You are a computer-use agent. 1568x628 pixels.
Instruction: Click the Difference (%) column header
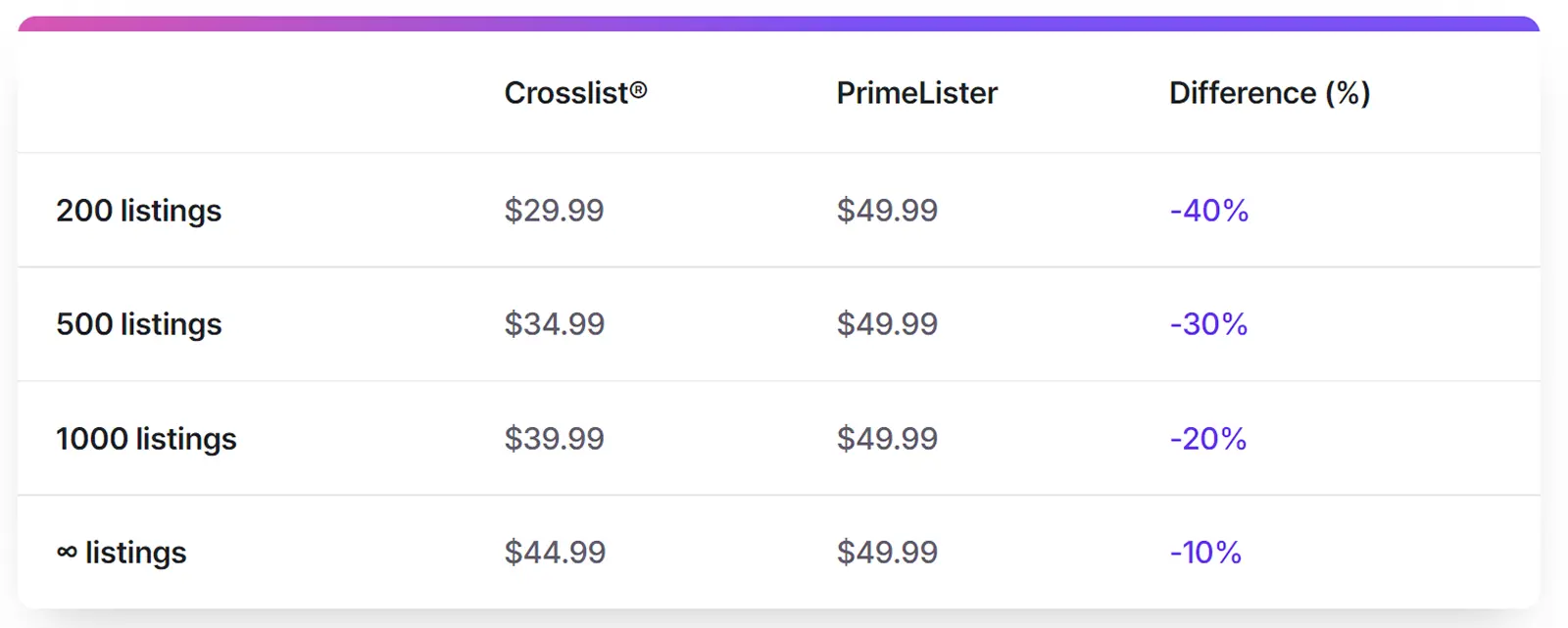pyautogui.click(x=1269, y=93)
